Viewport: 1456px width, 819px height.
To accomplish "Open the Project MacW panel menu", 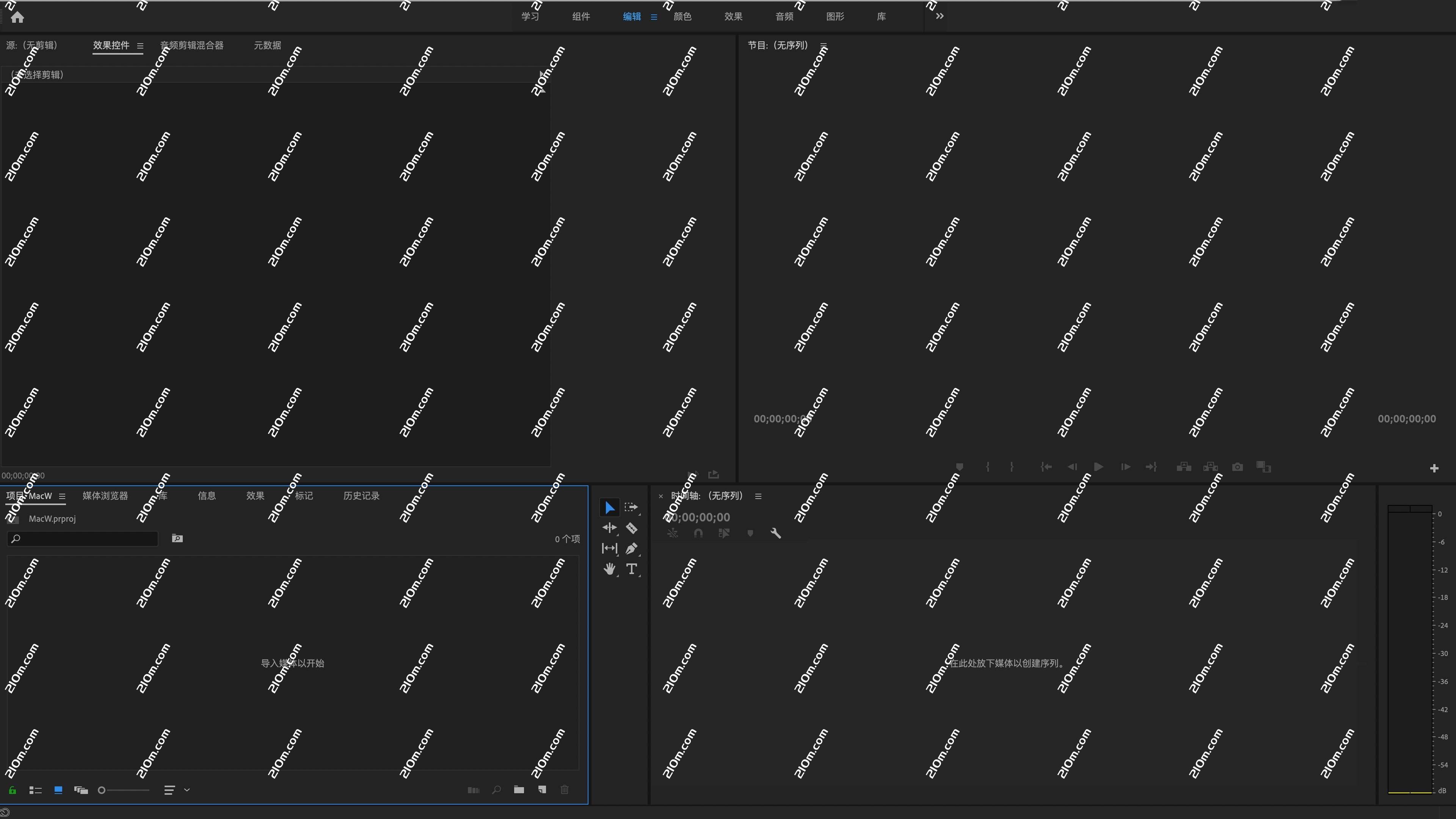I will click(62, 496).
